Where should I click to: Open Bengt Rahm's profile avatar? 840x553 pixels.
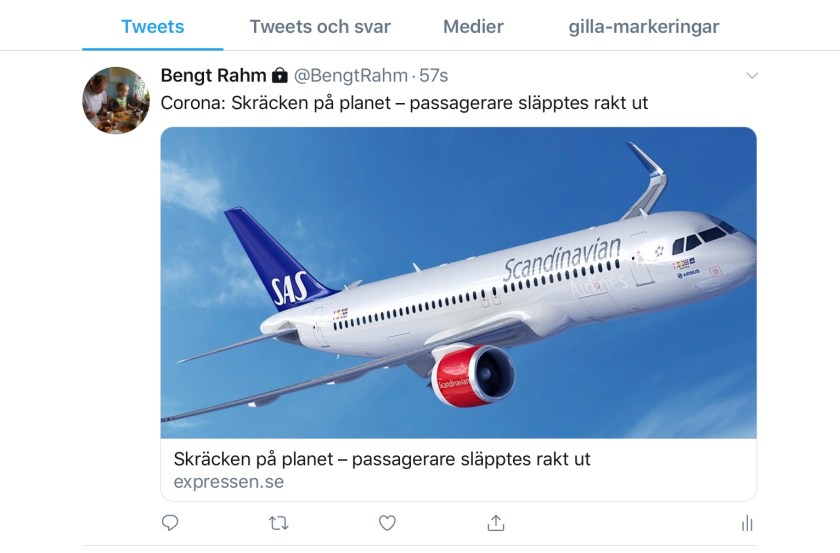tap(116, 100)
